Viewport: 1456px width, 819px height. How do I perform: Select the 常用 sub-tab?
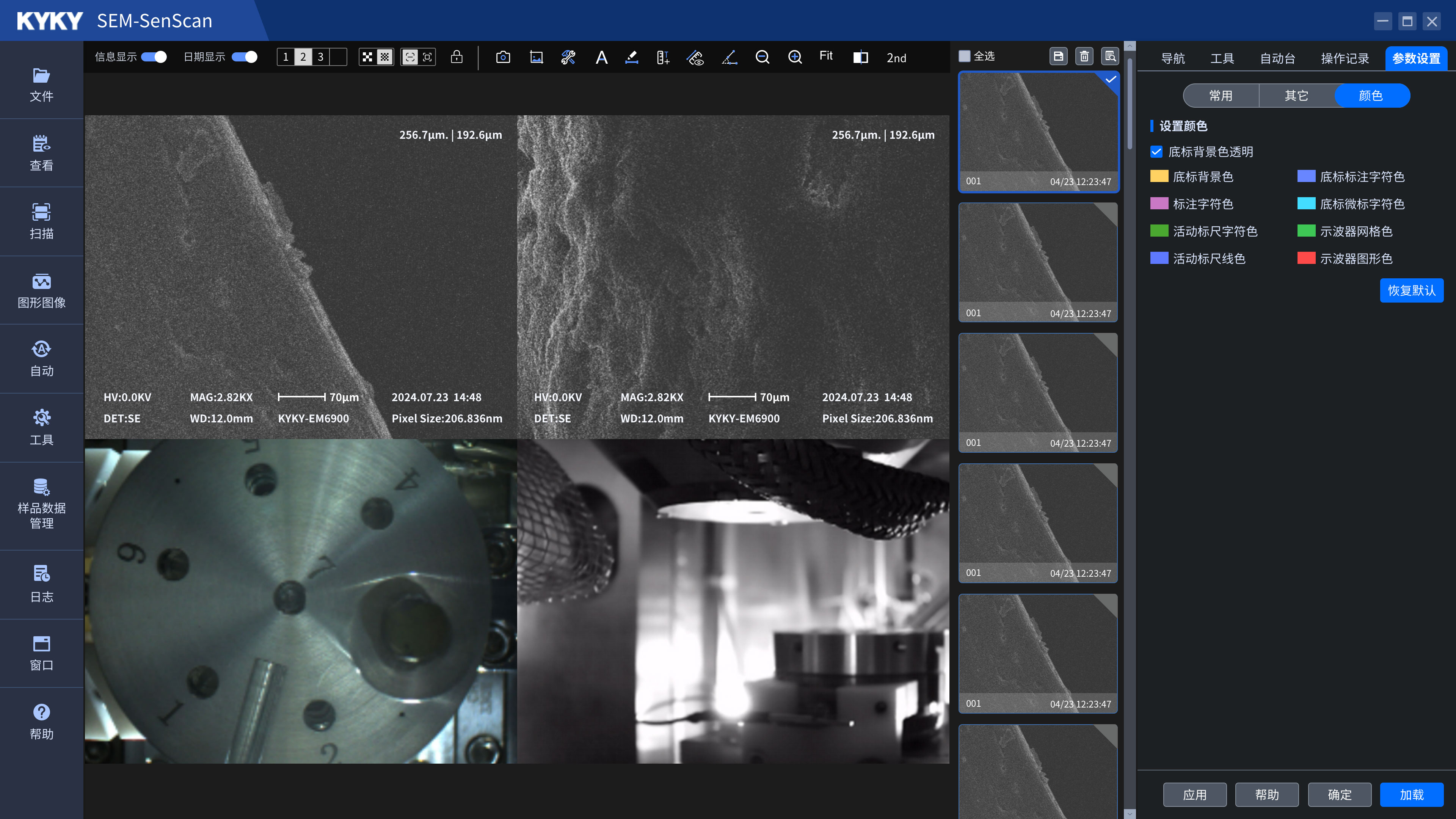[x=1221, y=96]
